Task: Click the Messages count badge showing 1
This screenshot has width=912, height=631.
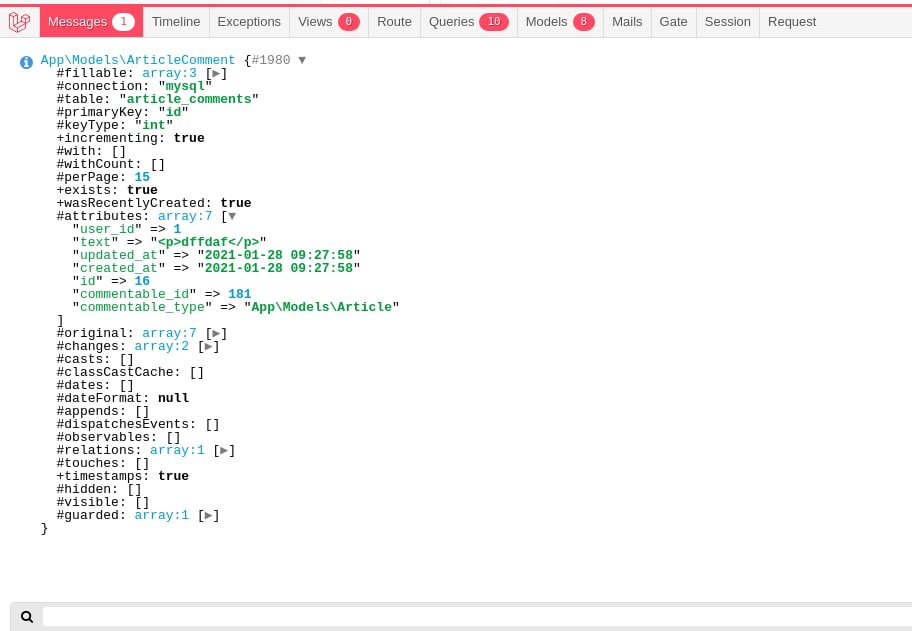Action: click(x=123, y=22)
